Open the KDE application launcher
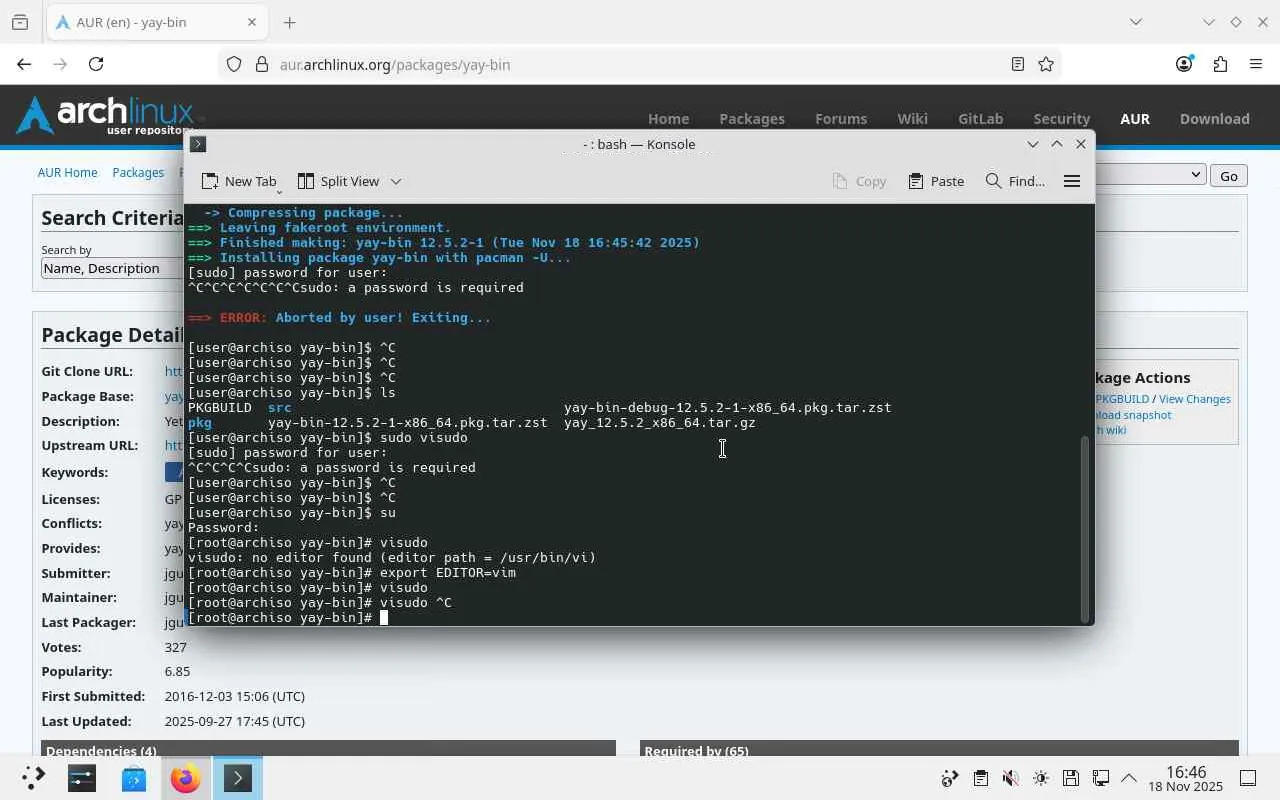Viewport: 1280px width, 800px height. point(33,778)
